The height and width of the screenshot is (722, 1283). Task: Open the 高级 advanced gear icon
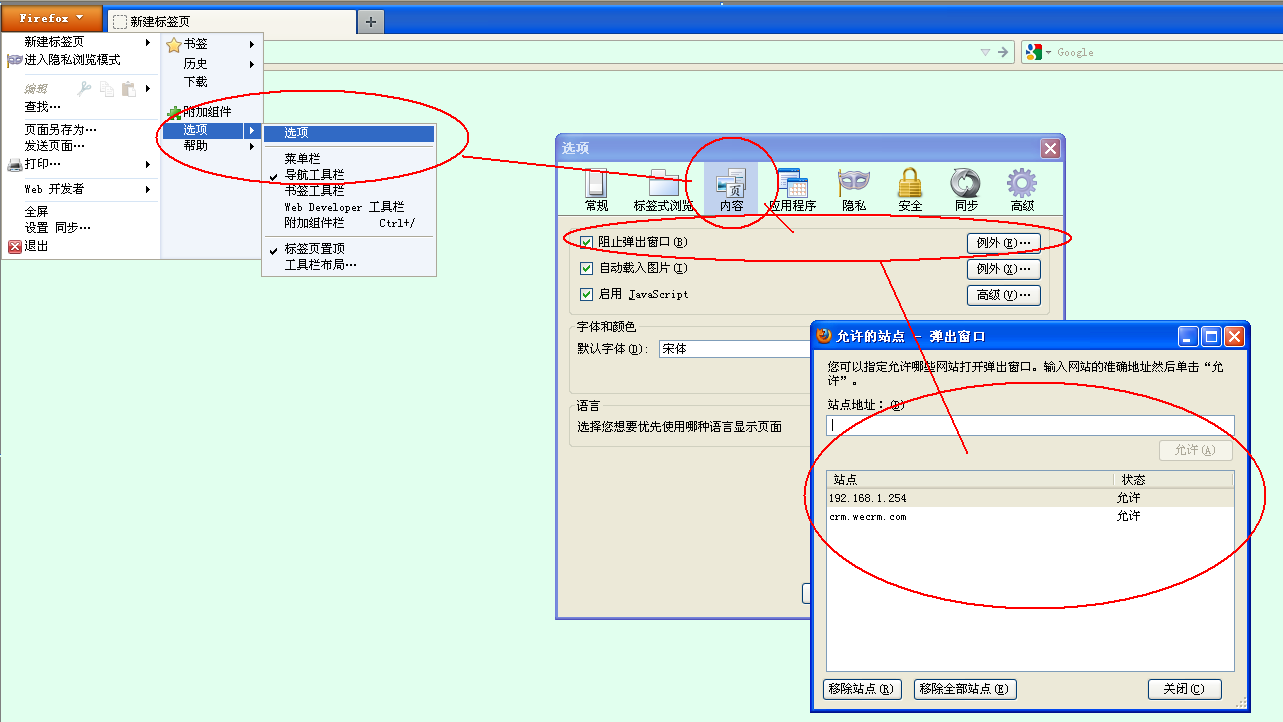click(1022, 190)
